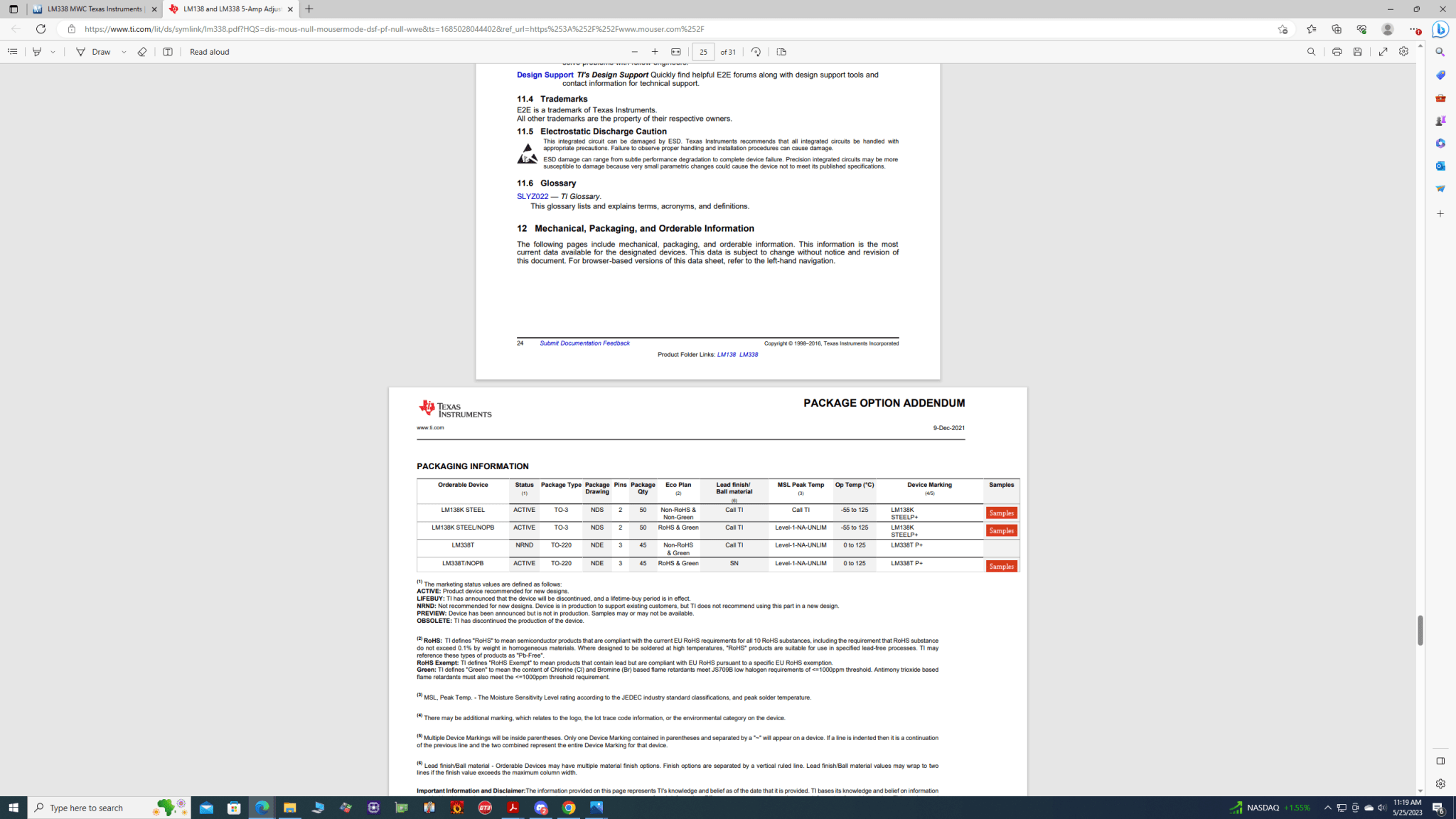Open Edge sidebar Shopping tag icon
The height and width of the screenshot is (819, 1456).
coord(1440,75)
